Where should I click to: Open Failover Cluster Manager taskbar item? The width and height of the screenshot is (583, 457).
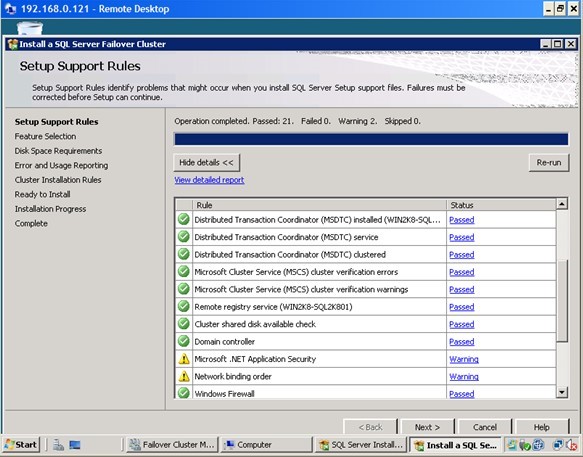(x=172, y=445)
